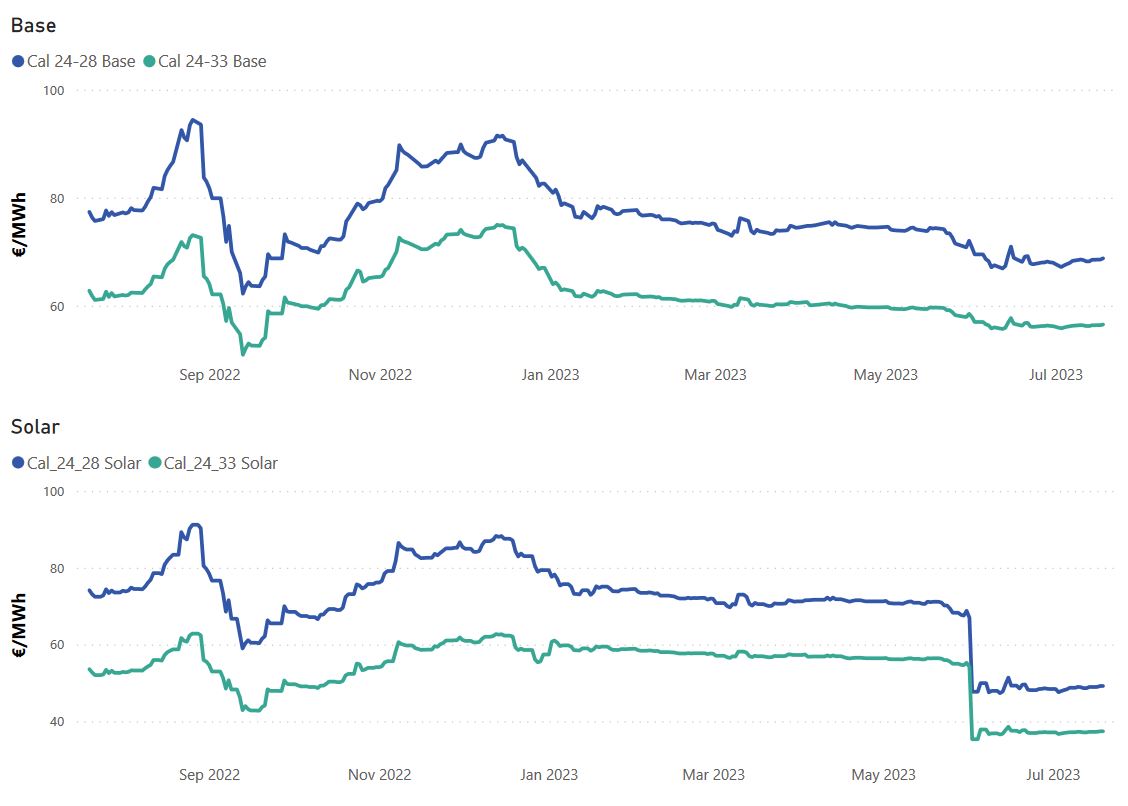This screenshot has height=806, width=1128.
Task: Click the blue Cal_24_28 Solar legend dot
Action: [x=18, y=463]
